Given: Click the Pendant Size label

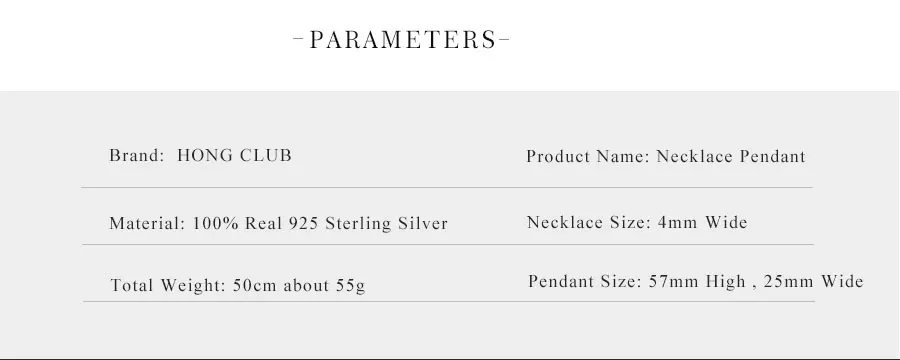Looking at the screenshot, I should coord(585,281).
